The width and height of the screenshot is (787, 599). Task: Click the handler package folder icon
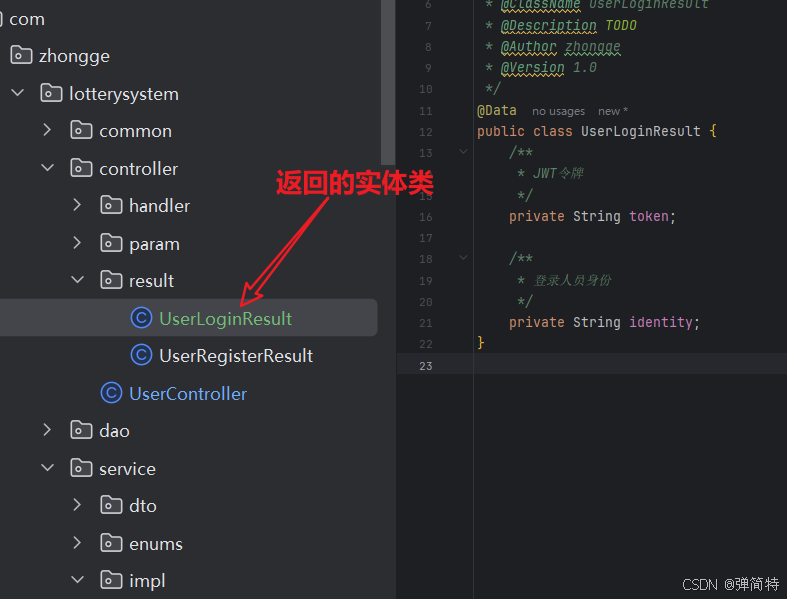click(111, 205)
